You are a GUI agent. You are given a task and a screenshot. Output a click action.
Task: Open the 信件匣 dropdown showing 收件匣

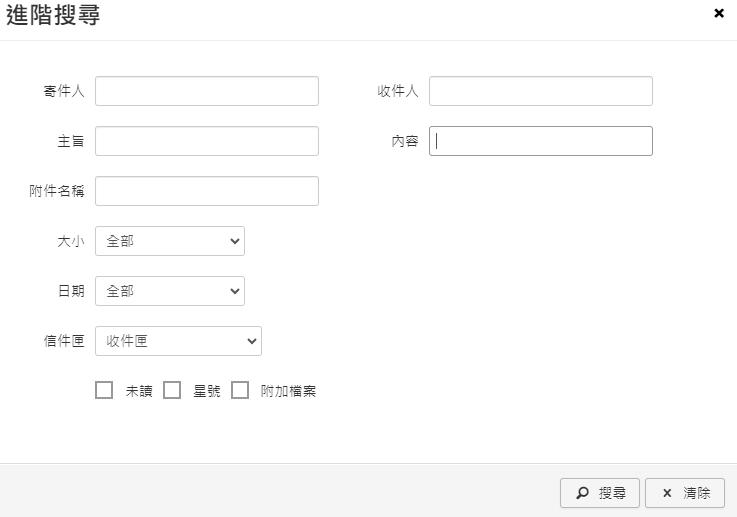click(178, 341)
